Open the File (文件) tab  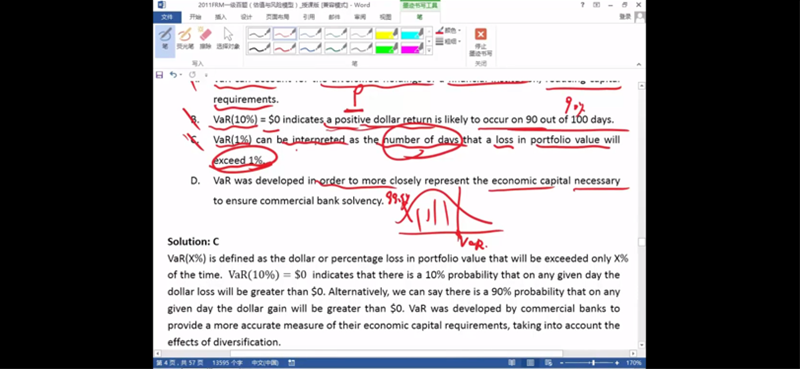coord(167,17)
